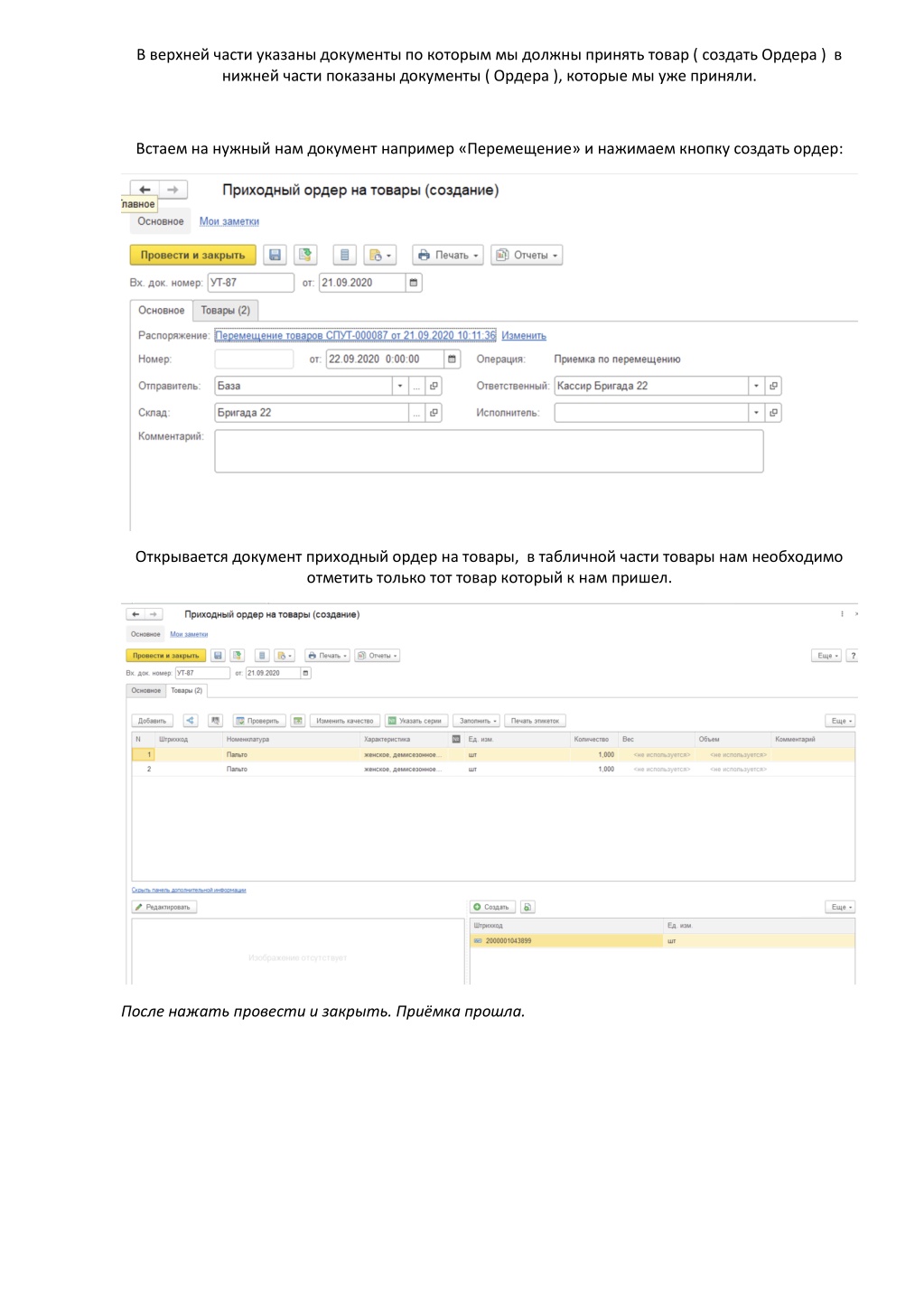Click the share icon next to Добавить

point(191,721)
